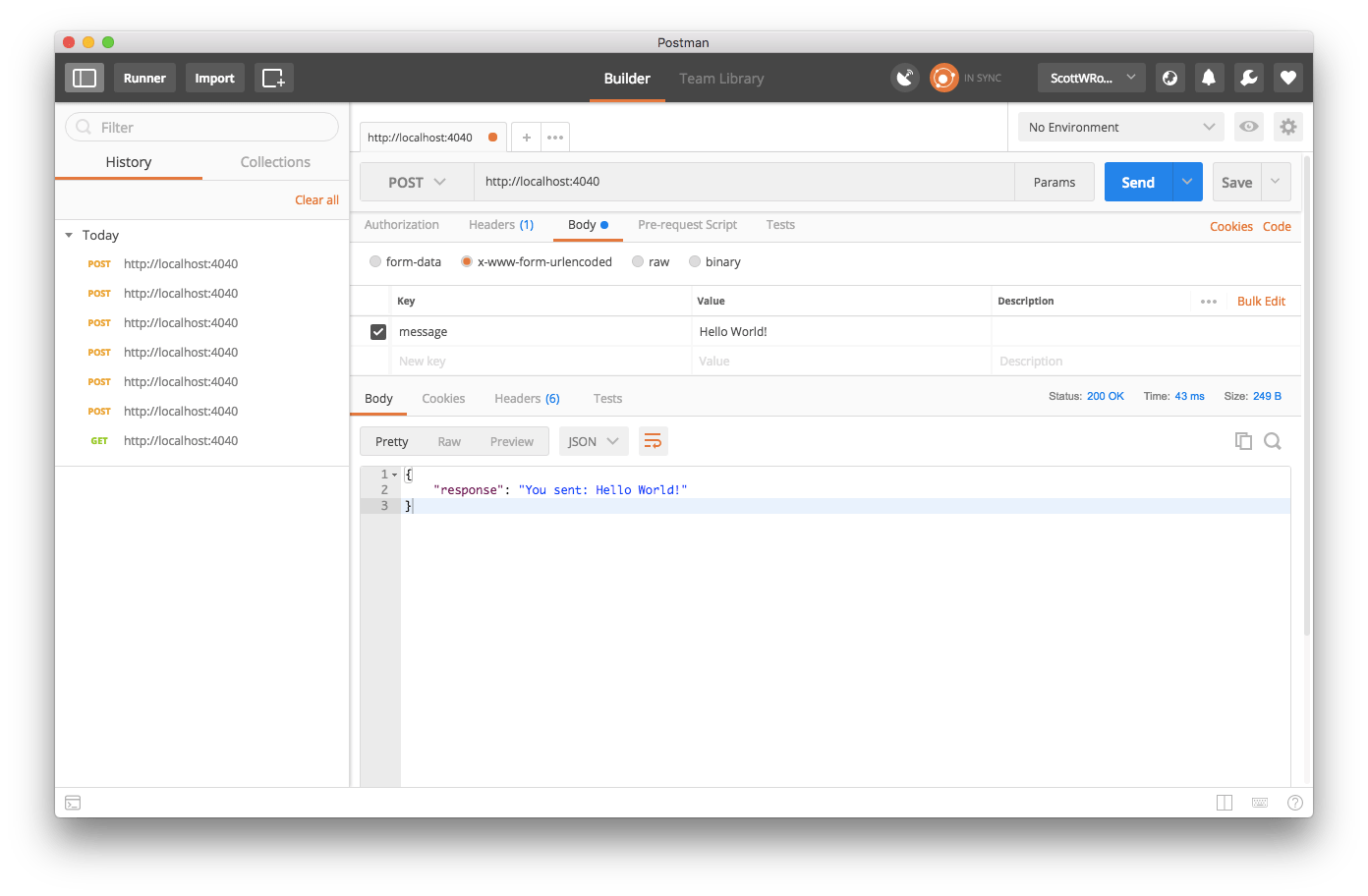Open a new tab with the plus-window icon

273,77
